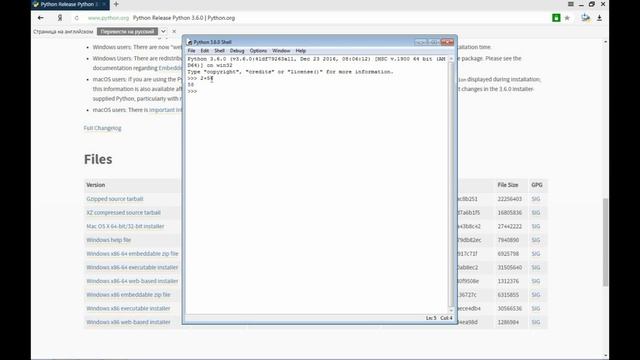Open the Help menu in Python Shell
The image size is (640, 360).
(x=300, y=51)
